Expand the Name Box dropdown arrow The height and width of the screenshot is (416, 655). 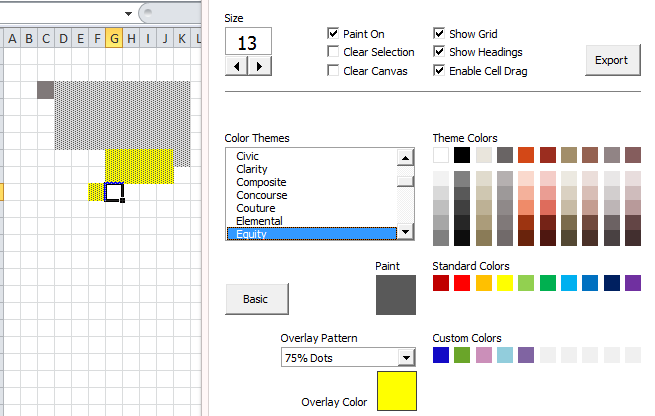(129, 13)
